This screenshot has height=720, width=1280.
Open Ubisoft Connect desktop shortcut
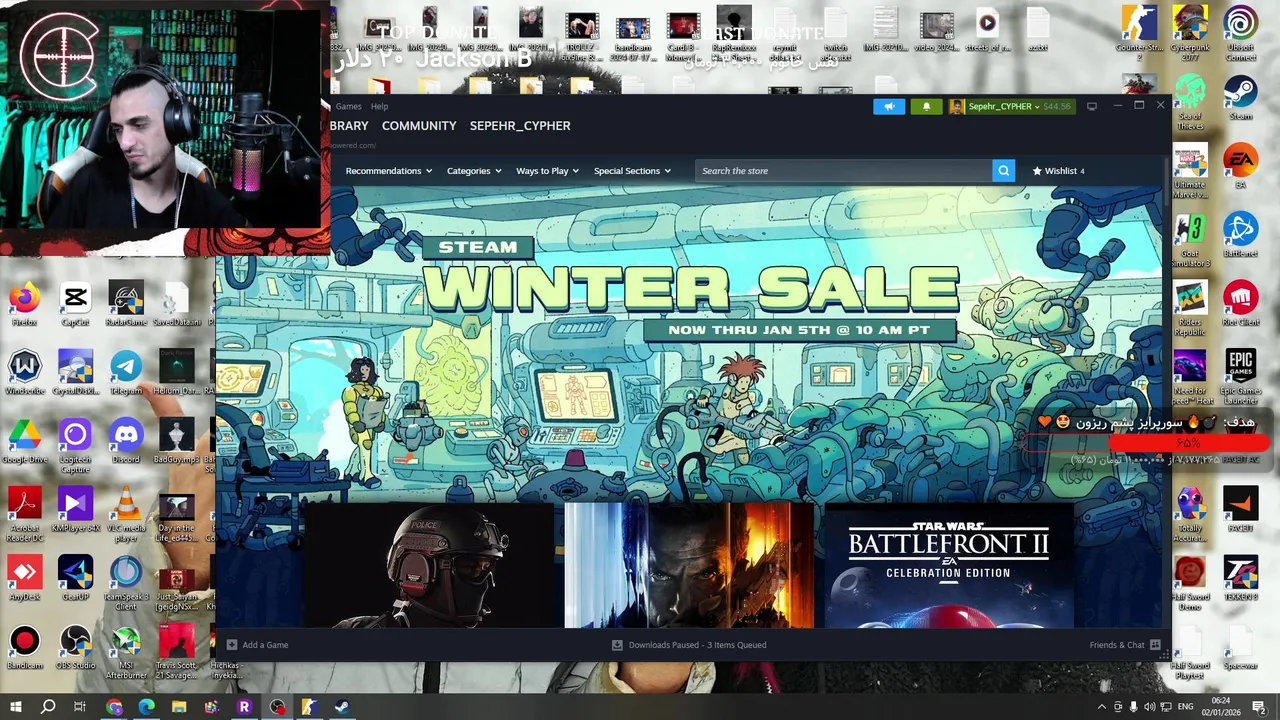pyautogui.click(x=1241, y=33)
